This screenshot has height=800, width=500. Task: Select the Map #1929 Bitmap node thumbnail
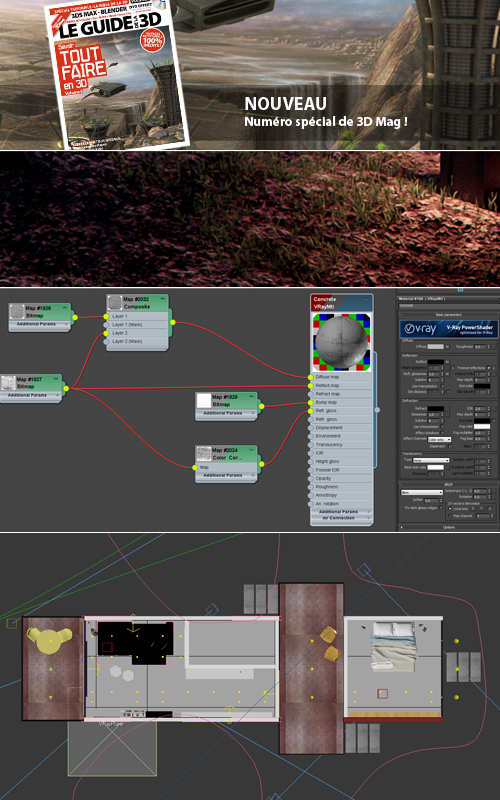point(204,401)
